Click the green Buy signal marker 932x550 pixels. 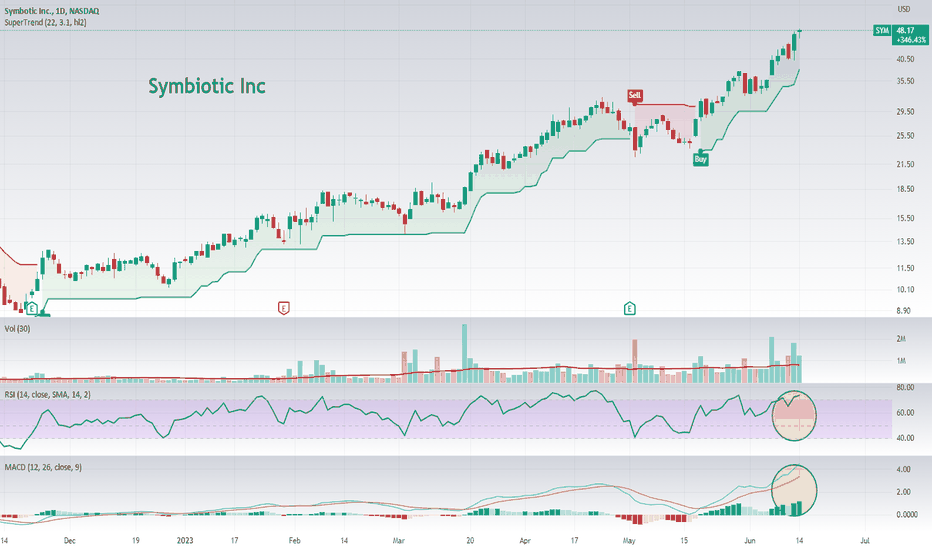pyautogui.click(x=701, y=159)
